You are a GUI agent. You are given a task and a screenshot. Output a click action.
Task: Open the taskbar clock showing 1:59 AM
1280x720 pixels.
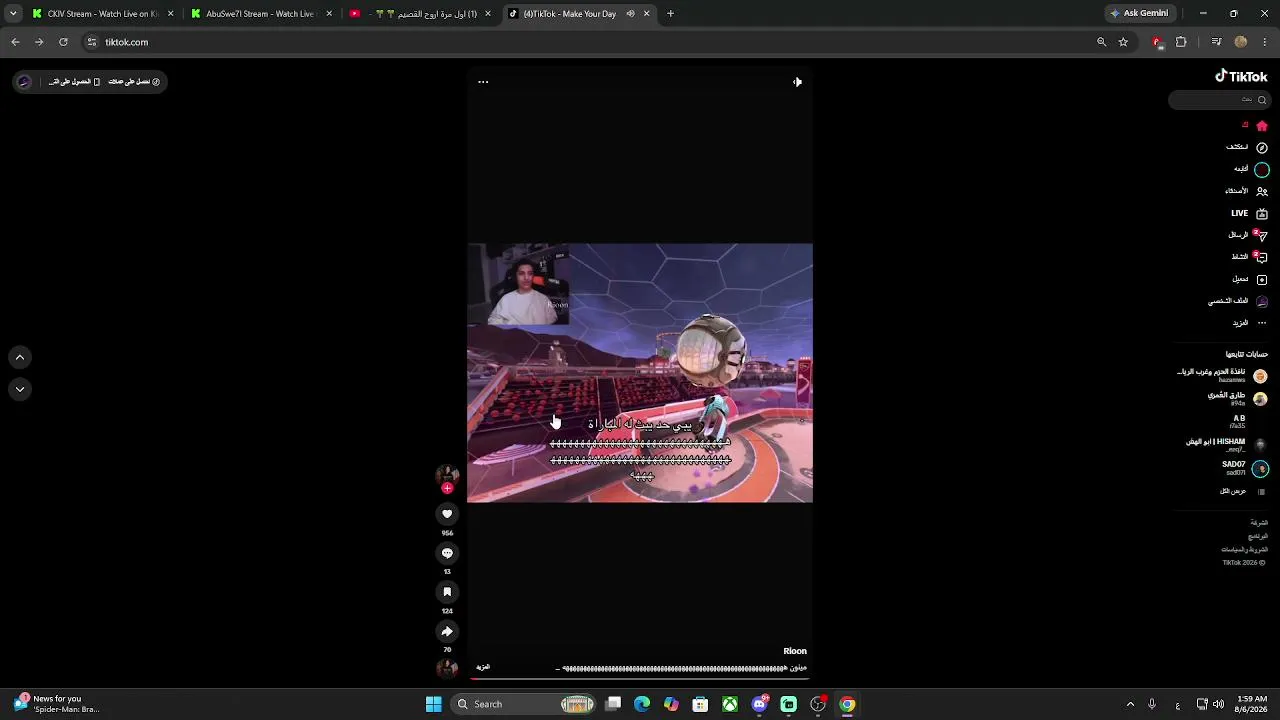click(1252, 704)
